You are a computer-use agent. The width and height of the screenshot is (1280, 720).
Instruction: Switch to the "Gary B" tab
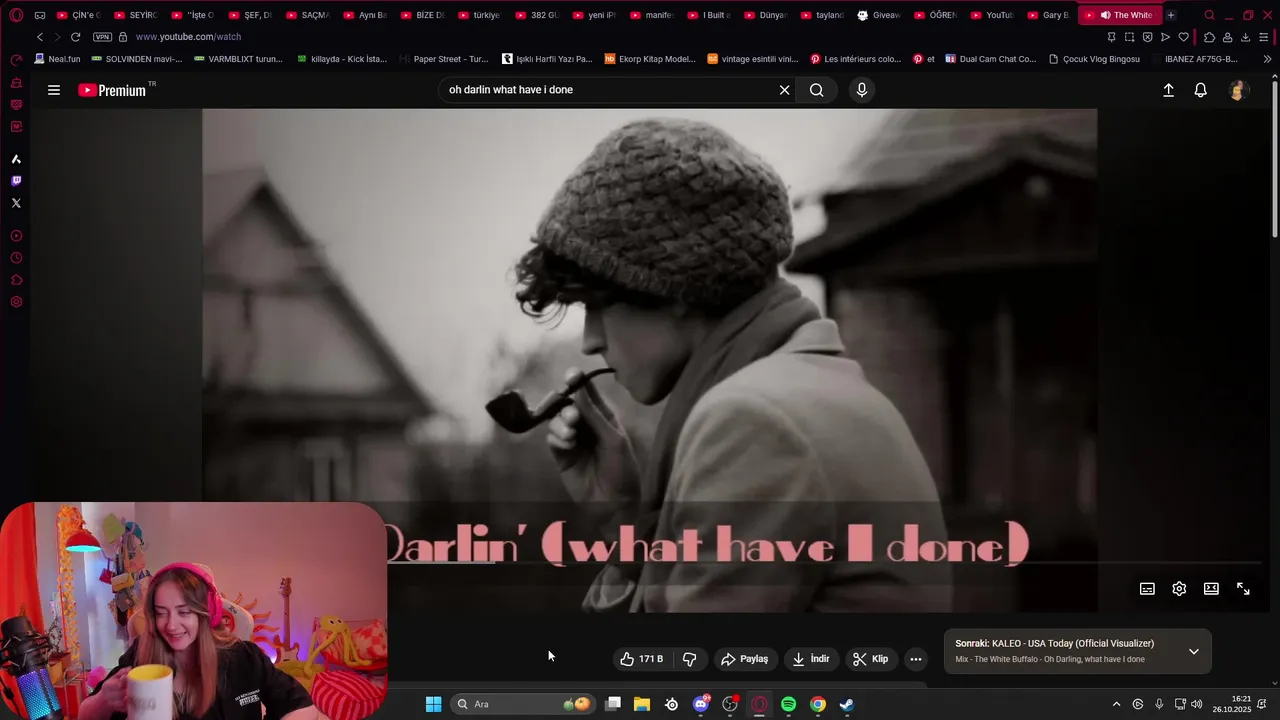1049,15
